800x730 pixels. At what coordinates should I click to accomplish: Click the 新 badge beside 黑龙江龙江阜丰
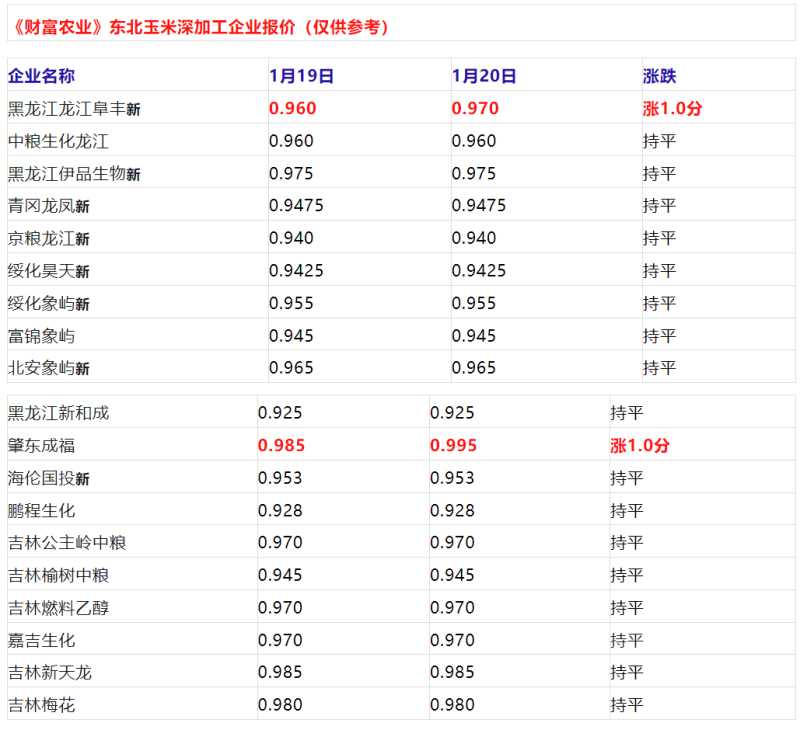pyautogui.click(x=133, y=111)
